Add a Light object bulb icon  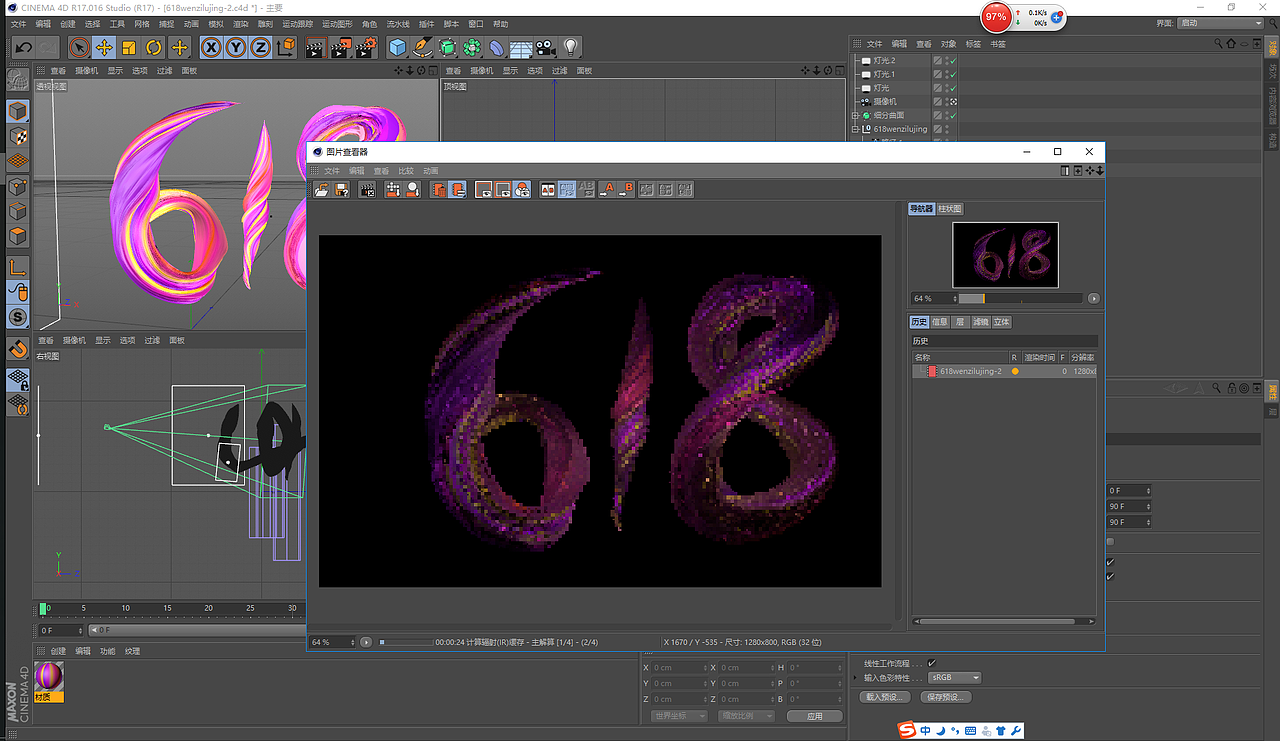pos(571,47)
